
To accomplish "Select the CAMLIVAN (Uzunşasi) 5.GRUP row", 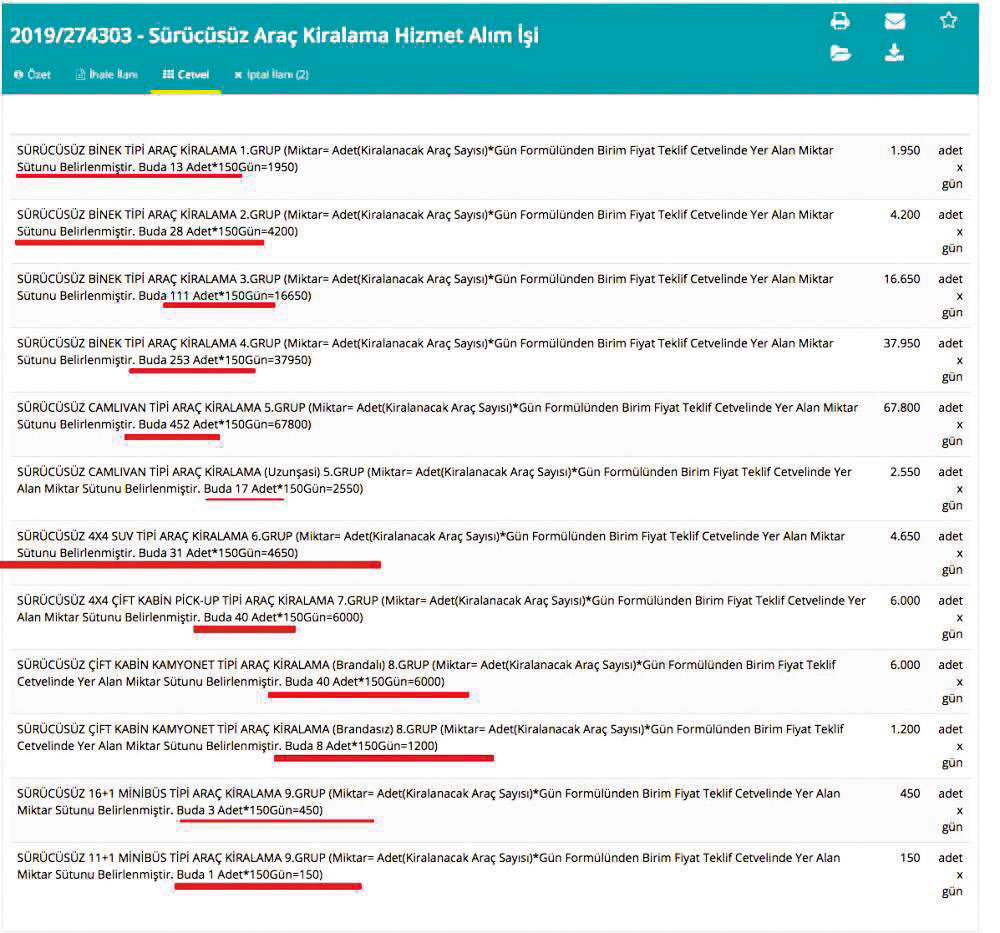I will click(x=434, y=480).
